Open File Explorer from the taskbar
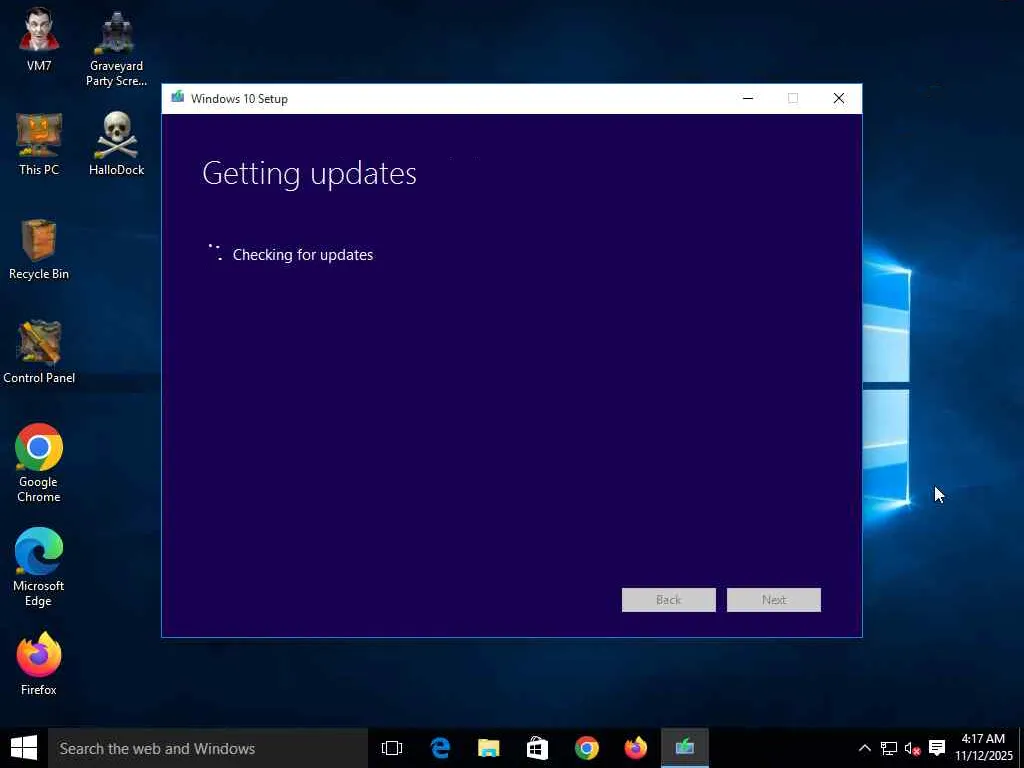The image size is (1024, 768). (x=488, y=748)
